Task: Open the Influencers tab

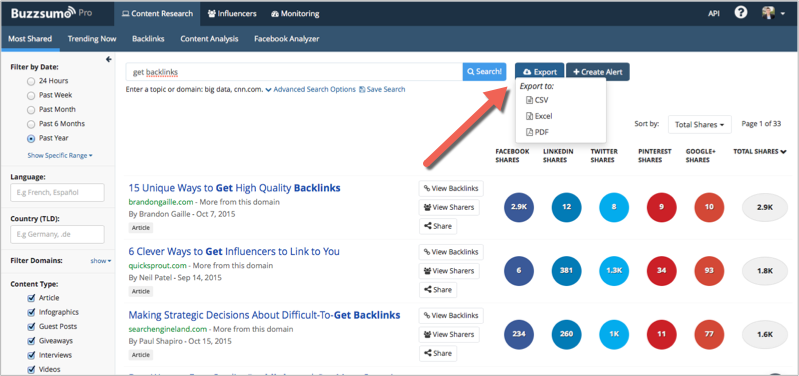Action: click(232, 14)
